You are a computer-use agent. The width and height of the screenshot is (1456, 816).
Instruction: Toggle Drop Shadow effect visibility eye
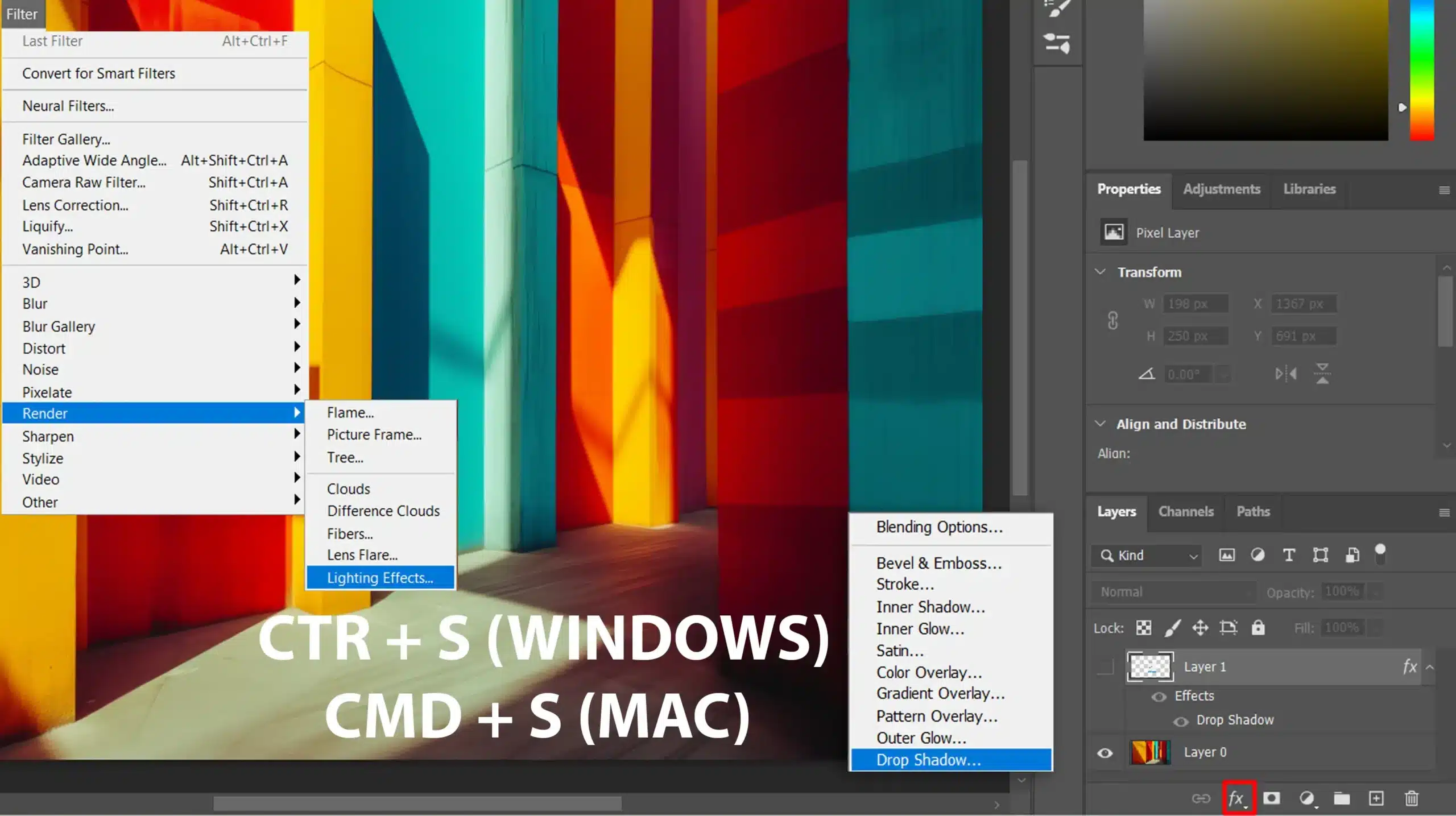1181,721
